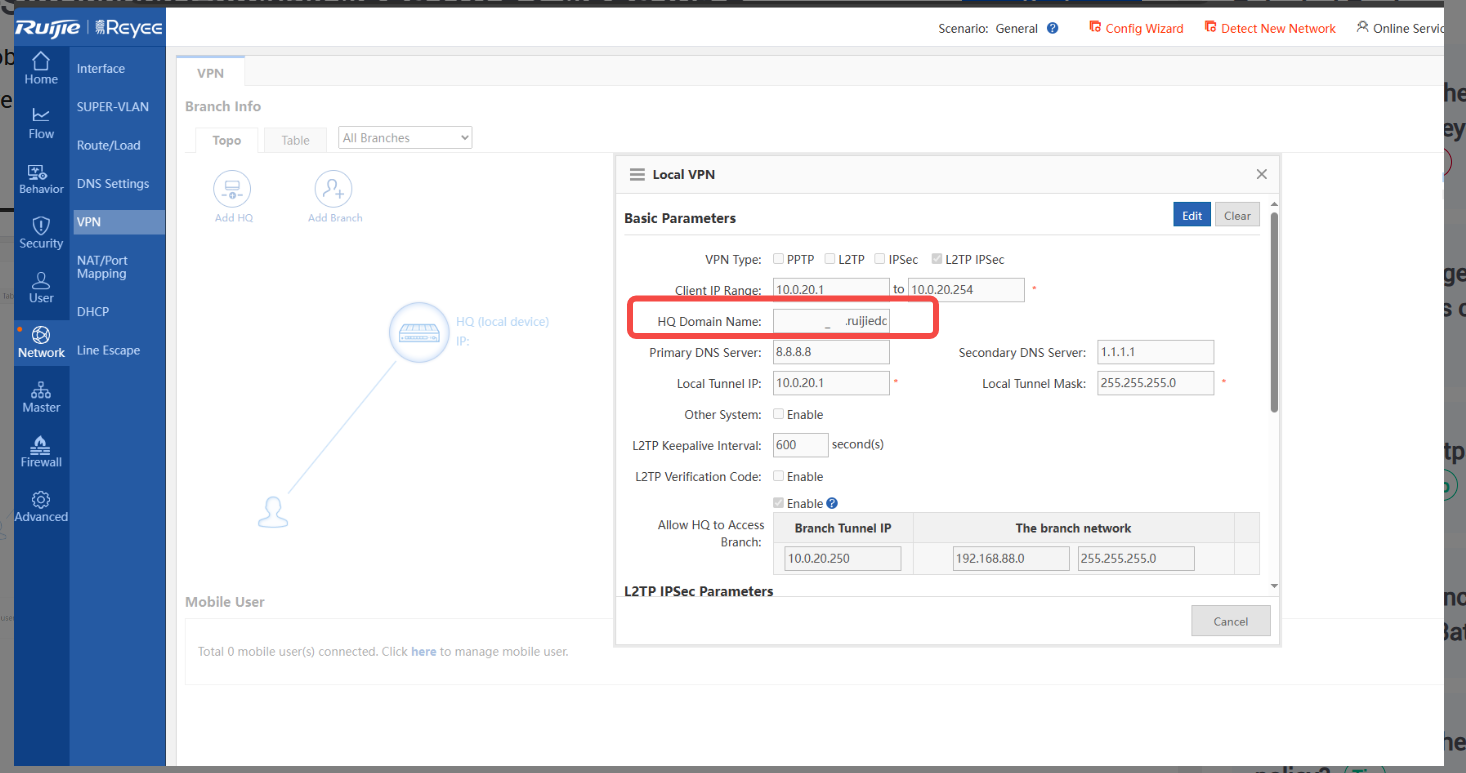Open NAT/Port Mapping in the submenu
Viewport: 1466px width, 773px height.
point(102,267)
